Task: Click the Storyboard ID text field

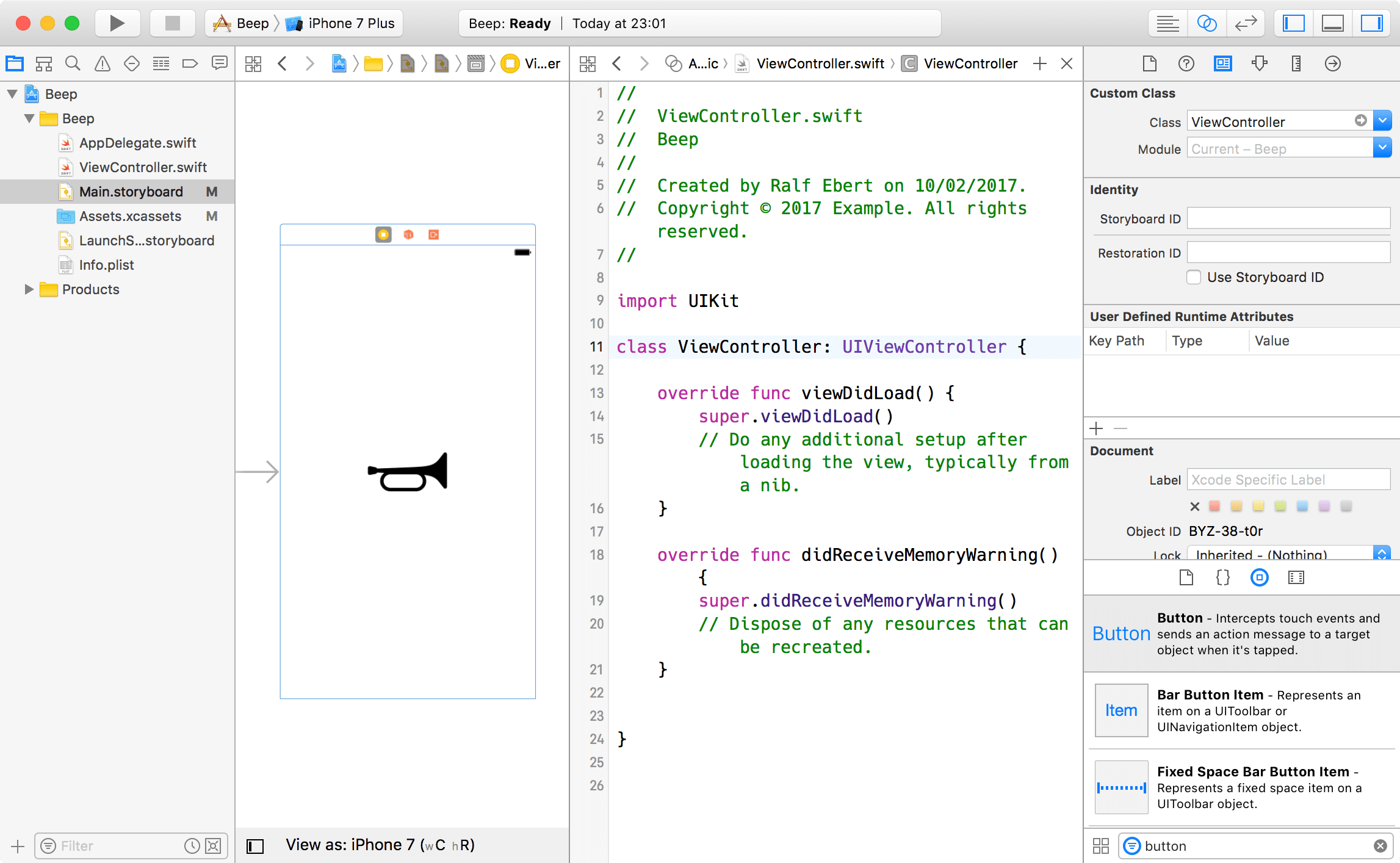Action: 1288,218
